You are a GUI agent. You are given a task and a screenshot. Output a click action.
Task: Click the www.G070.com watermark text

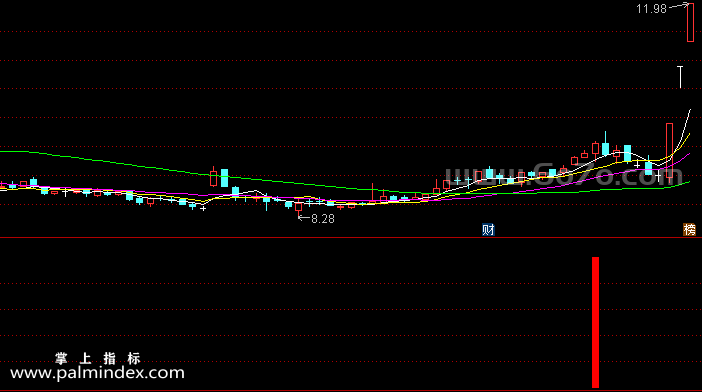click(x=564, y=175)
